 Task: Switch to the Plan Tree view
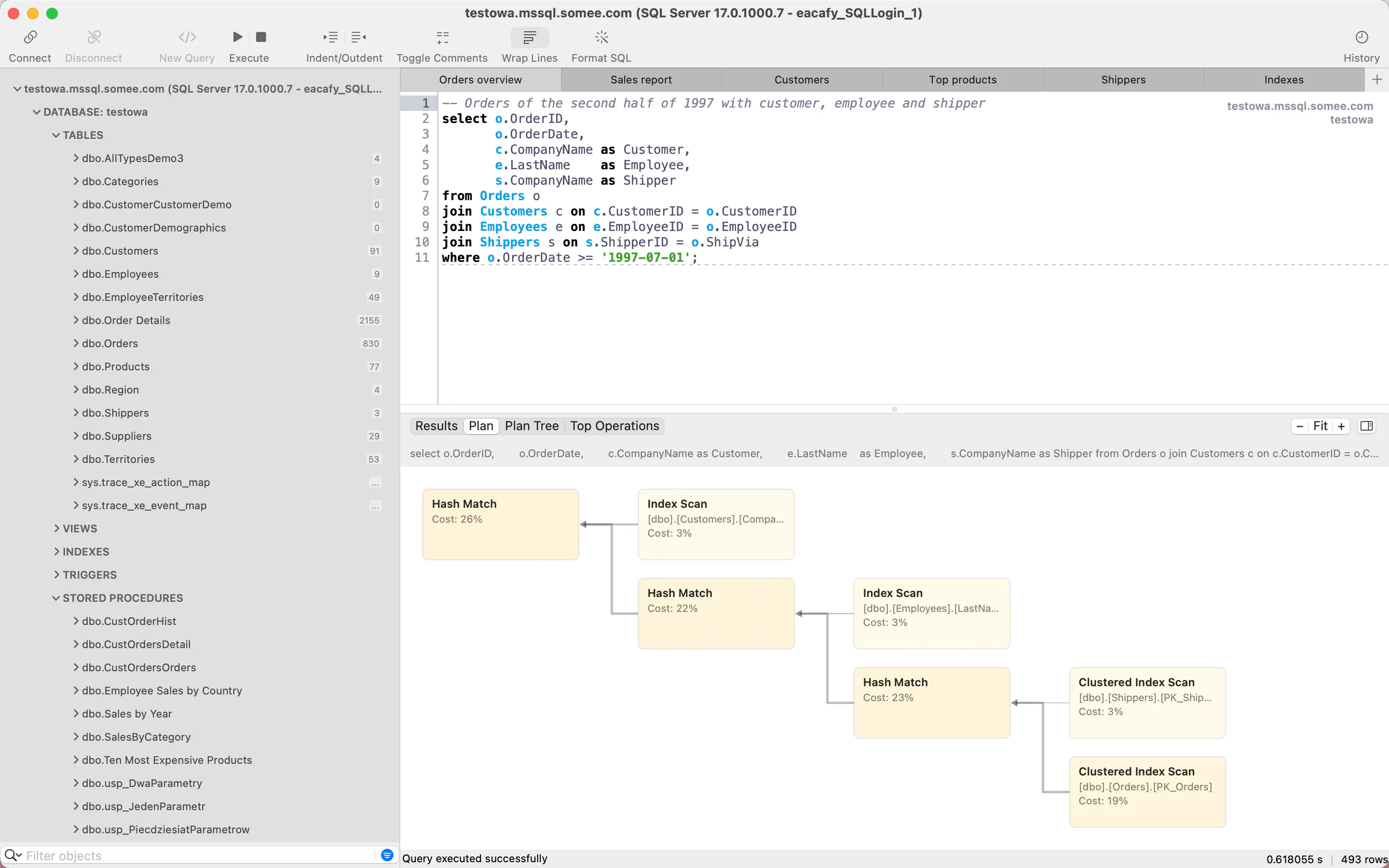coord(531,426)
